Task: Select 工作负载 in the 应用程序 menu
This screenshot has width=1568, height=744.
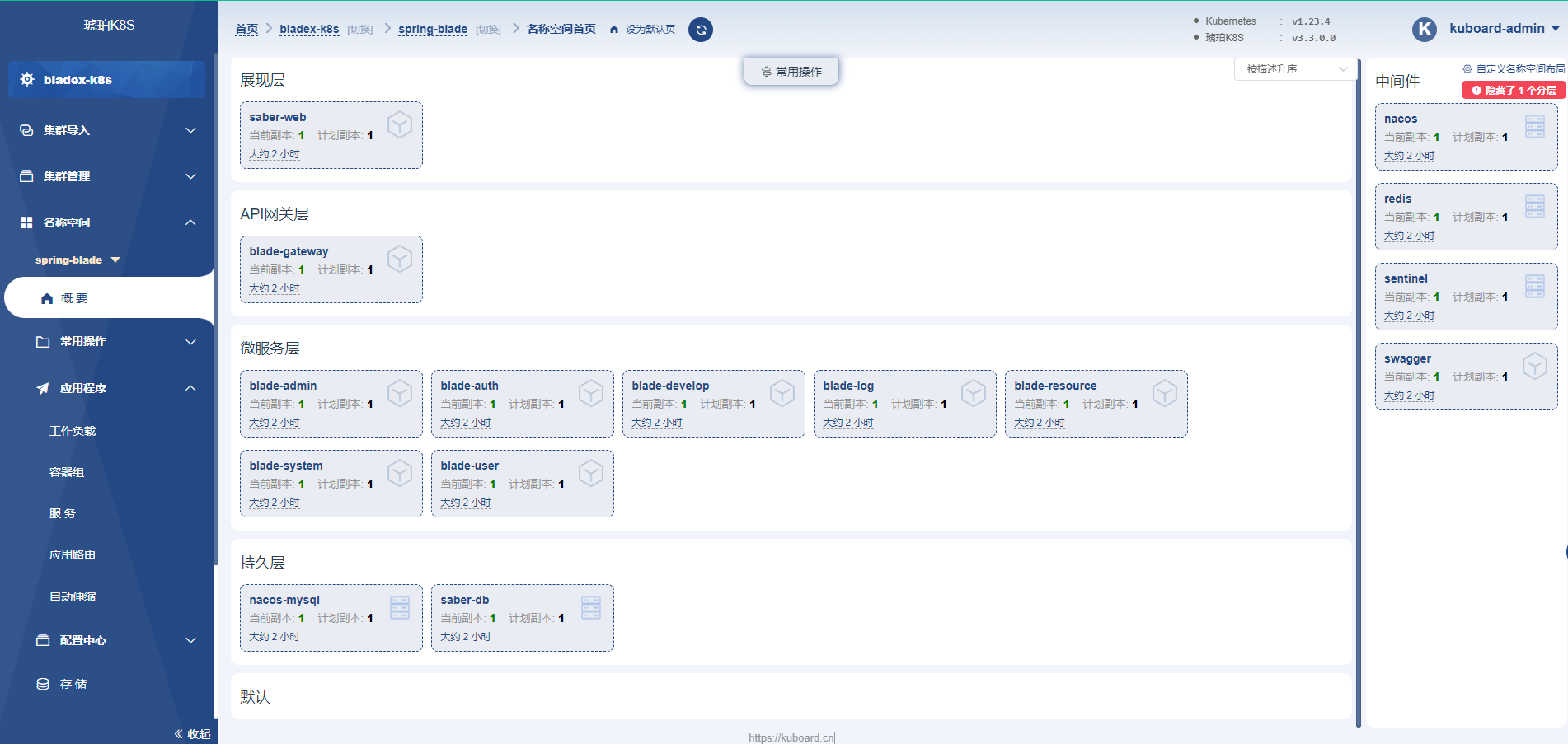Action: coord(73,430)
